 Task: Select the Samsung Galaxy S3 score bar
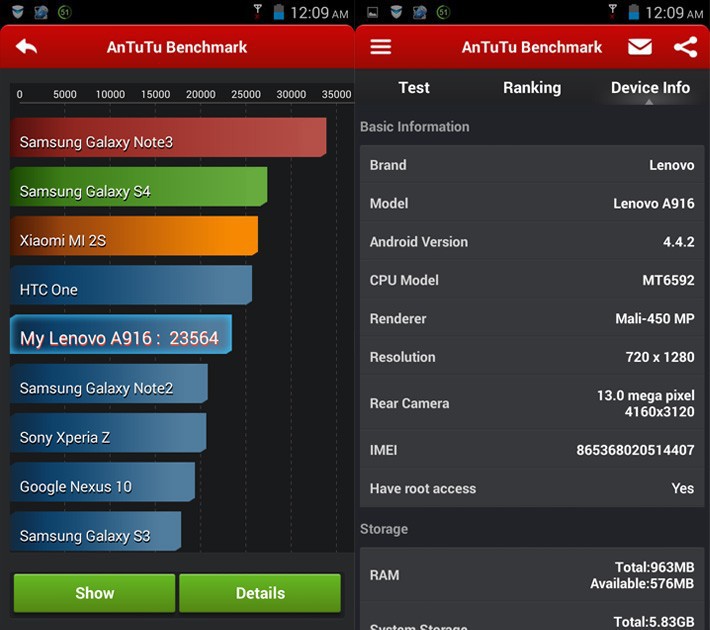(x=96, y=531)
